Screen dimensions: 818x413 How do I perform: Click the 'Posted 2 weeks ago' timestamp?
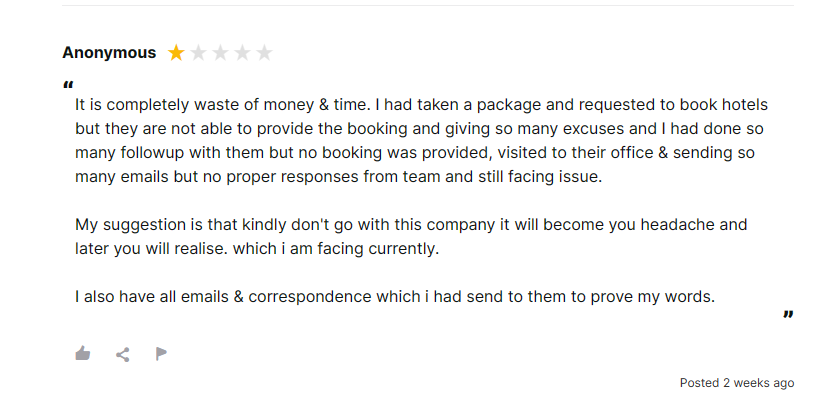pyautogui.click(x=737, y=383)
